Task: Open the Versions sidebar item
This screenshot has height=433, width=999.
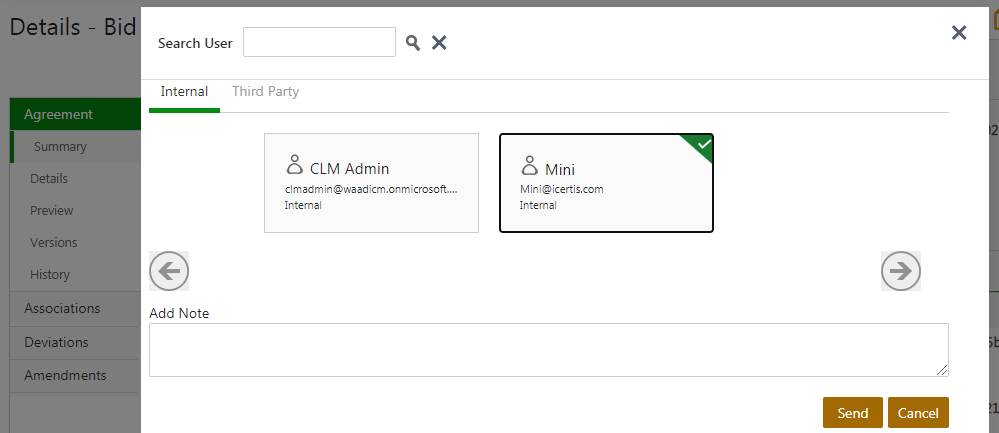Action: point(53,243)
